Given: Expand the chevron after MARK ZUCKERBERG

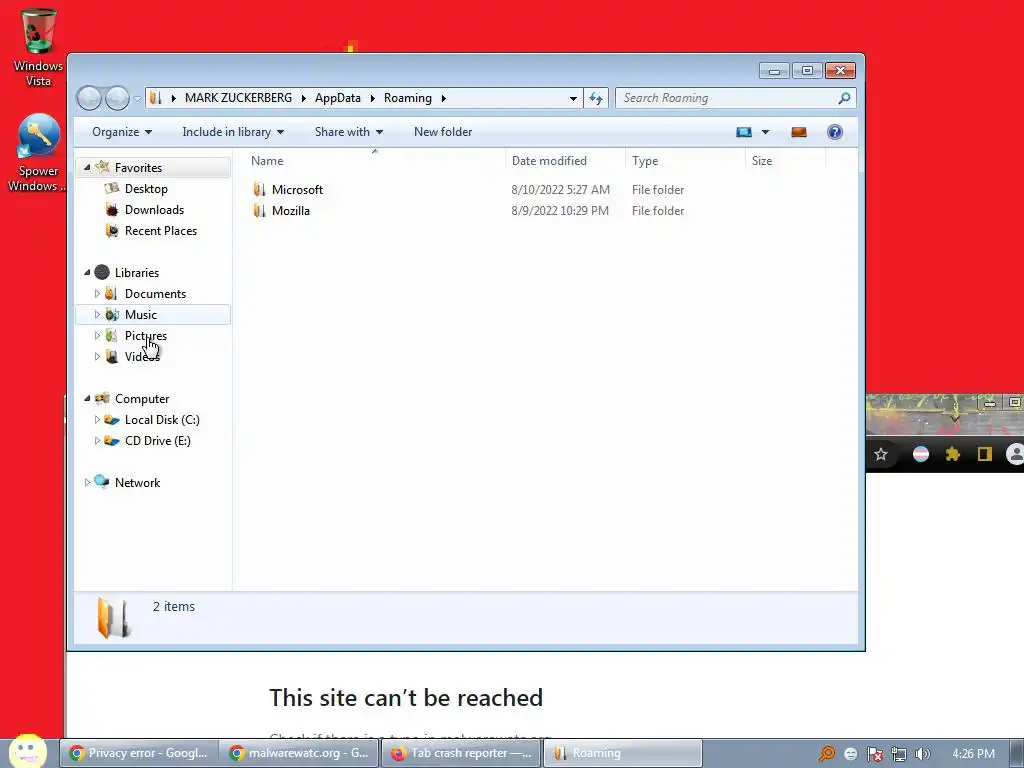Looking at the screenshot, I should (304, 98).
